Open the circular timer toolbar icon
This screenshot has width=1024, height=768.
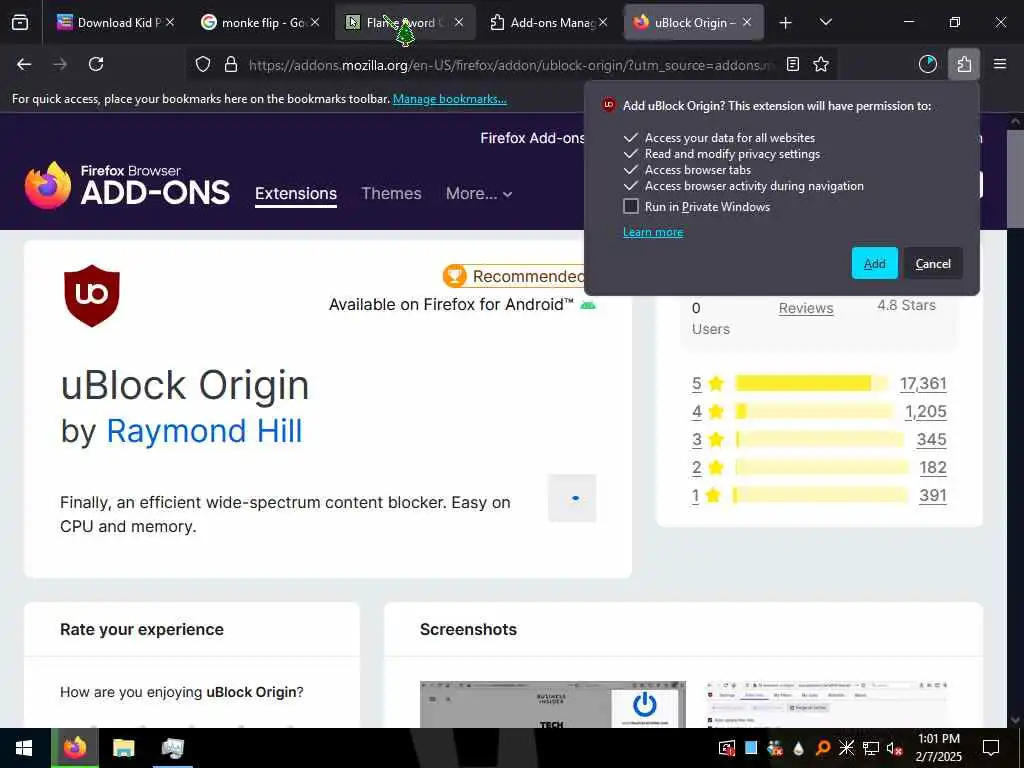click(928, 64)
